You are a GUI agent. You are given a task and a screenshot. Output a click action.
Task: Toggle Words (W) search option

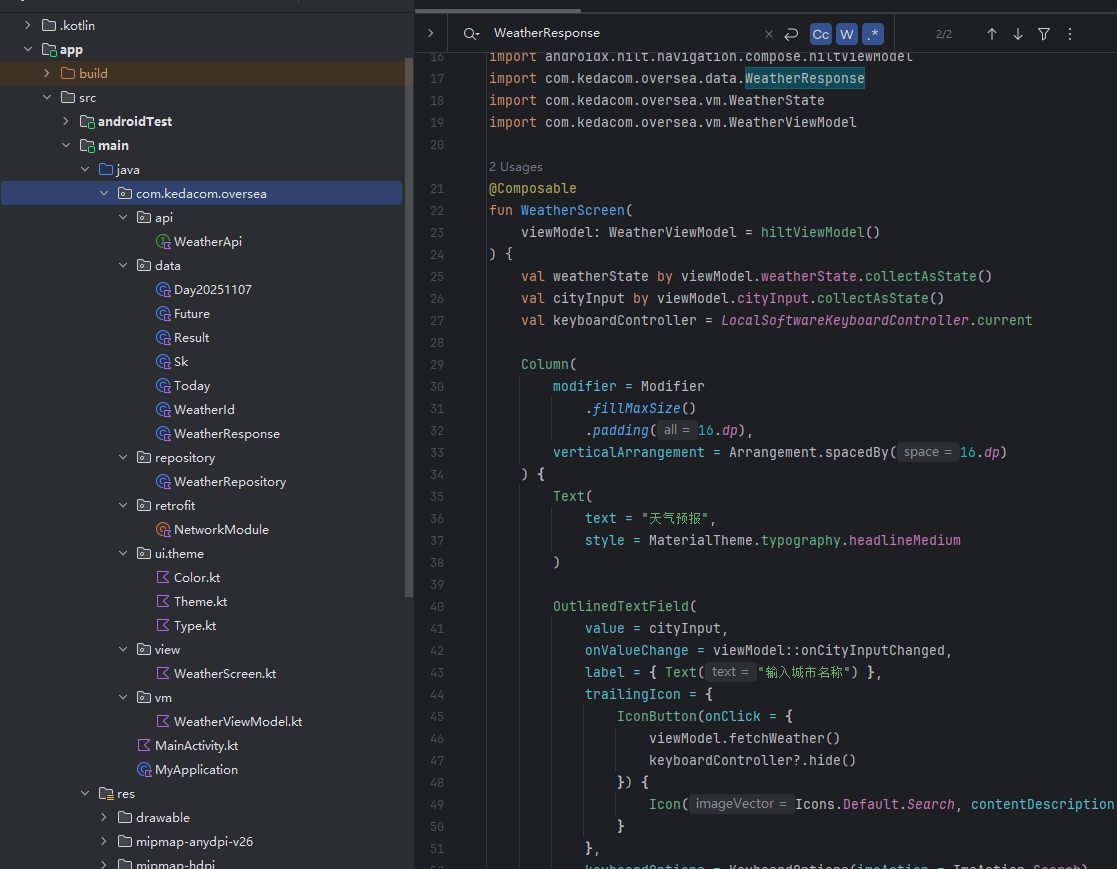pyautogui.click(x=846, y=34)
